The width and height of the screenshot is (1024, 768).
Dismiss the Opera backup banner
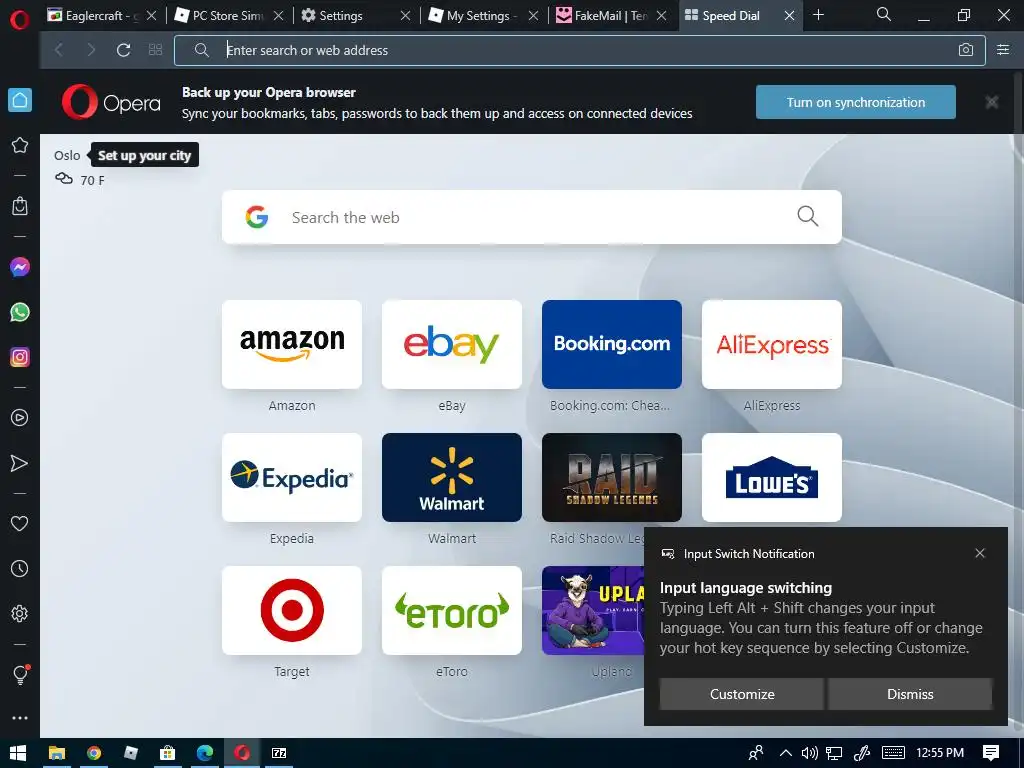click(x=992, y=102)
